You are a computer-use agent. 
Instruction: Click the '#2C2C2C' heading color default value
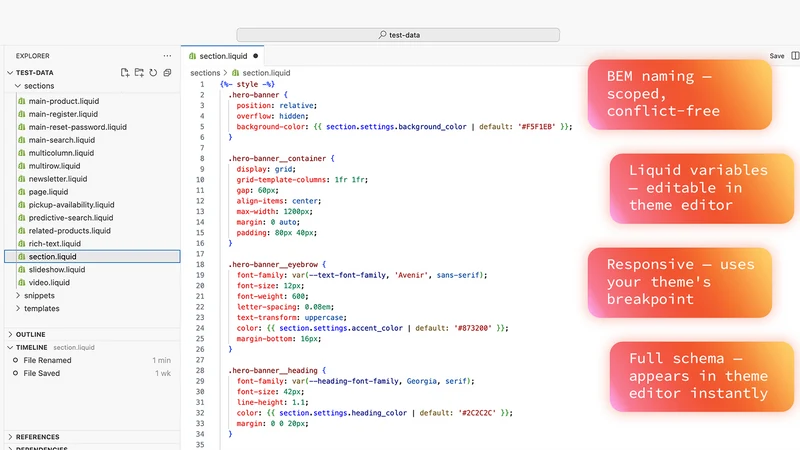click(x=477, y=413)
